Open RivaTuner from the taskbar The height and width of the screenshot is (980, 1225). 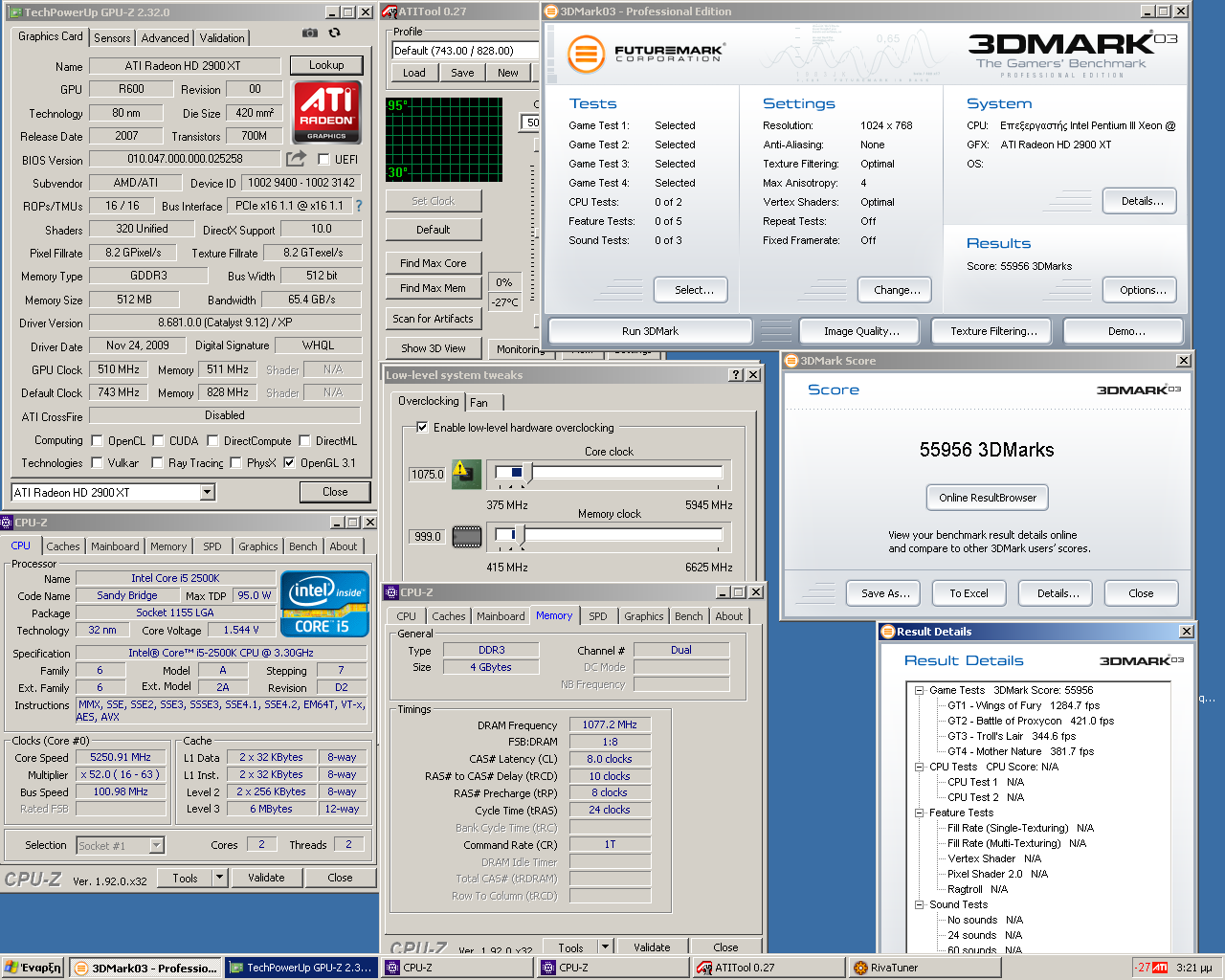pos(924,968)
